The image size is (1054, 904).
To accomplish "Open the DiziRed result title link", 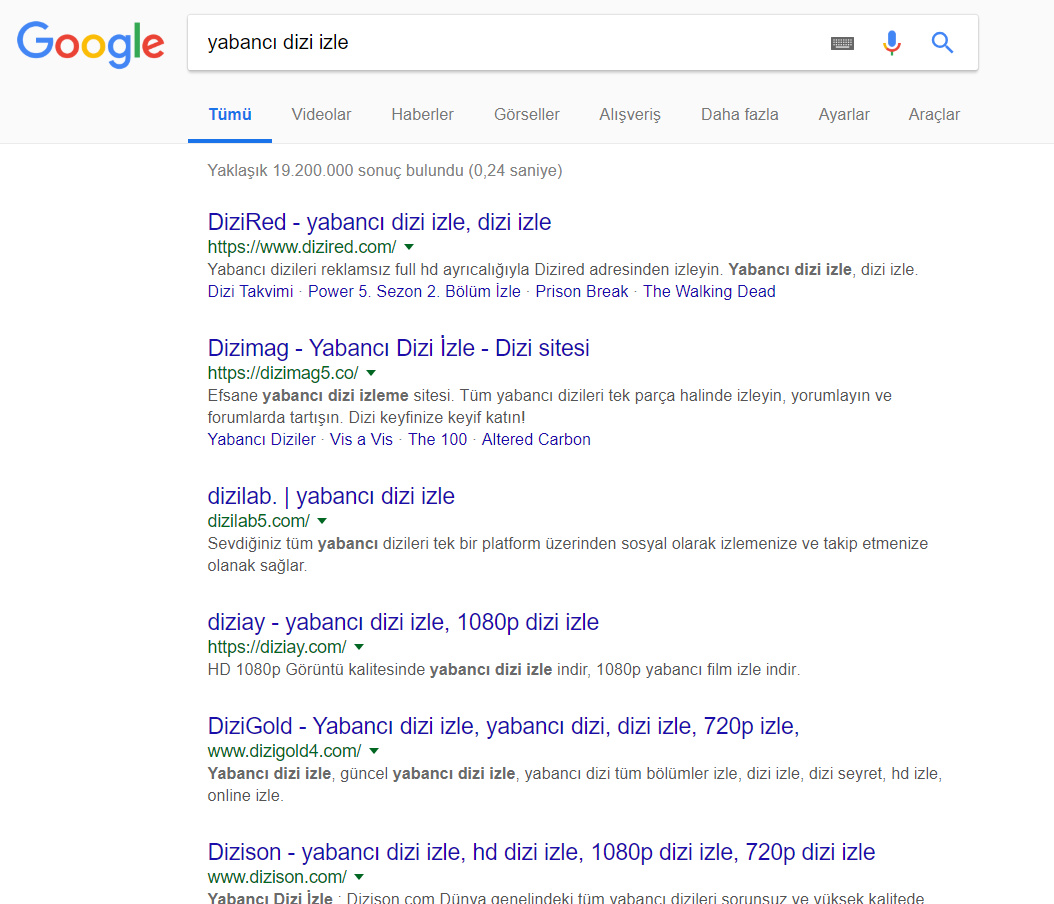I will coord(379,222).
